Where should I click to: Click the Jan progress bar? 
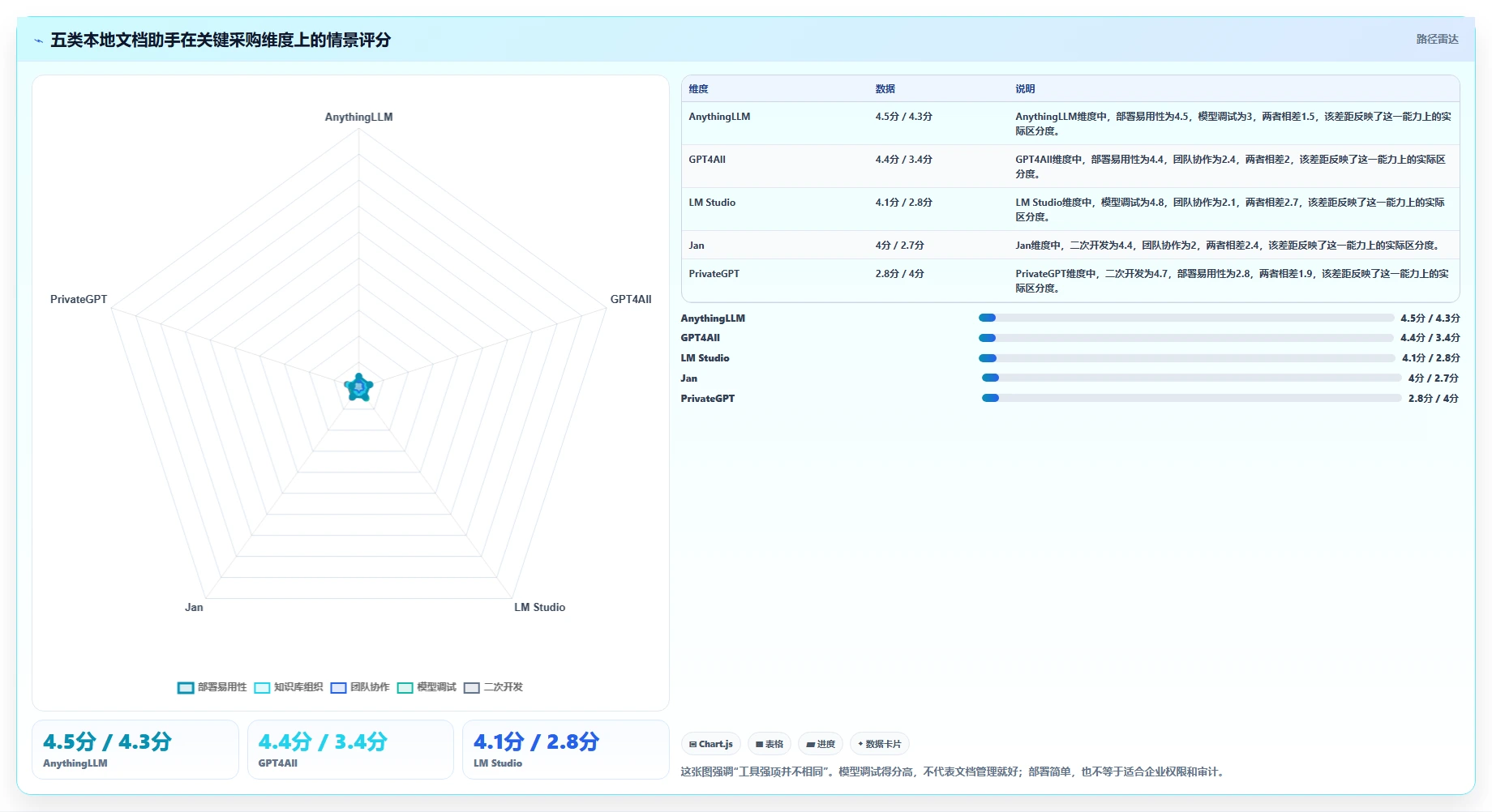[1192, 378]
